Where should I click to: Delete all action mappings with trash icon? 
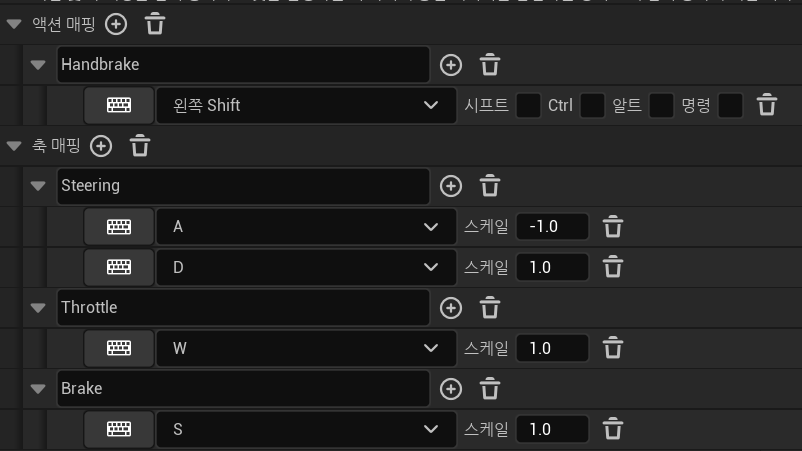click(154, 24)
